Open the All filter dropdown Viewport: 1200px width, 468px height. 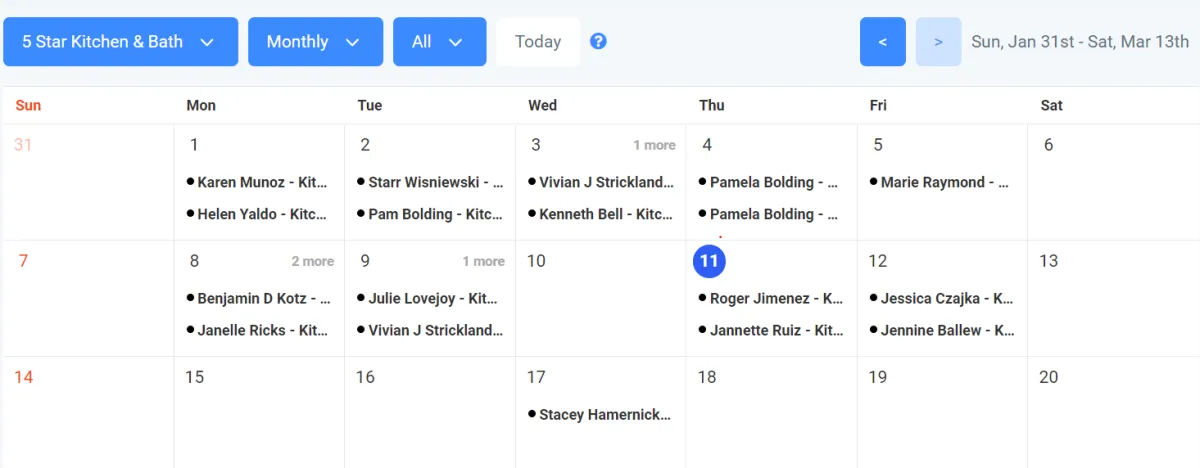click(x=439, y=42)
